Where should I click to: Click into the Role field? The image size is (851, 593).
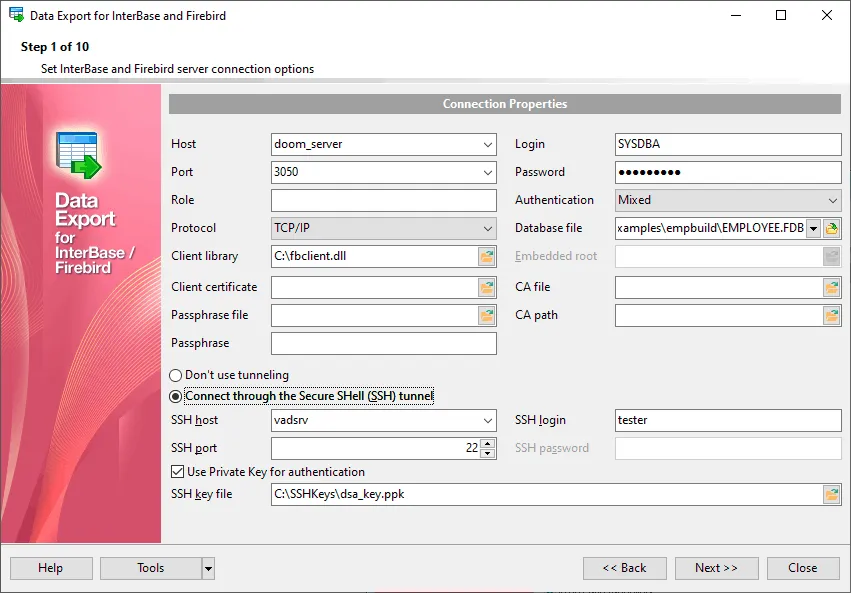pyautogui.click(x=384, y=200)
